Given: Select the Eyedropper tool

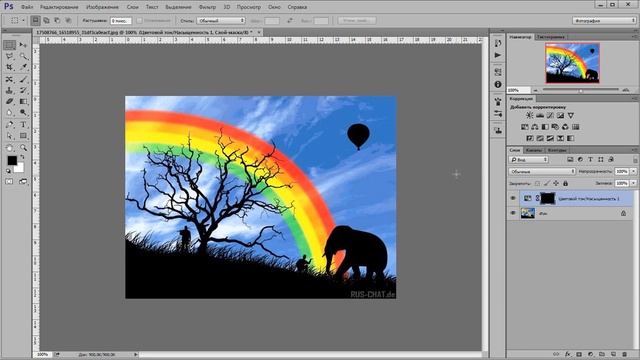Looking at the screenshot, I should coord(23,67).
